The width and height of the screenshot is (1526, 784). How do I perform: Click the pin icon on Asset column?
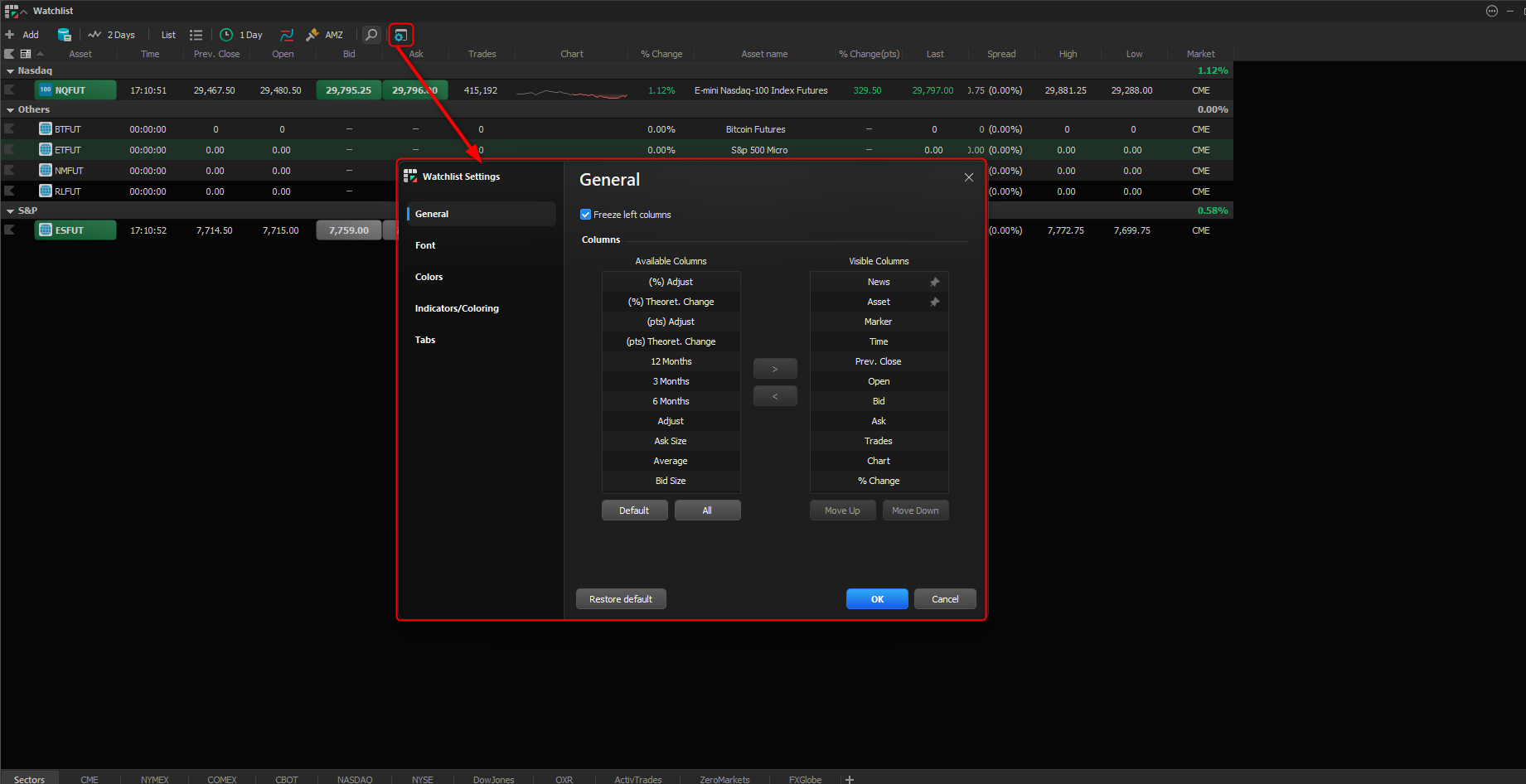point(935,302)
